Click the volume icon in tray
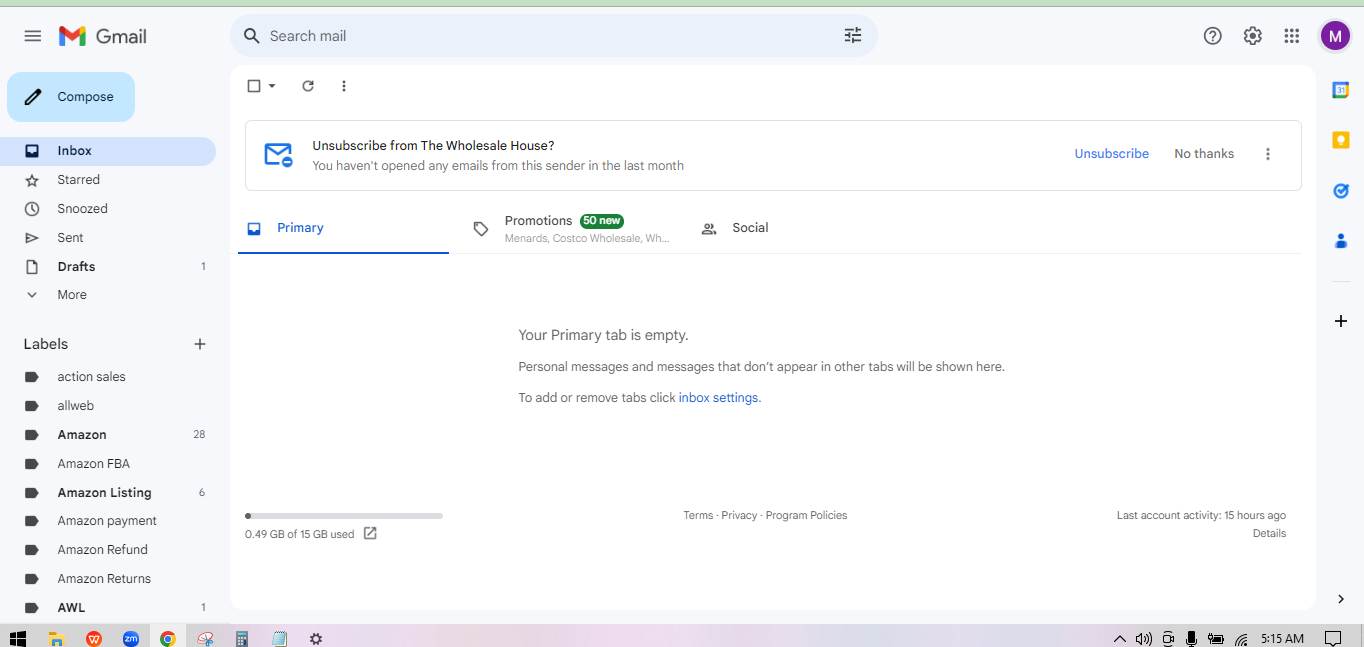 pyautogui.click(x=1143, y=638)
